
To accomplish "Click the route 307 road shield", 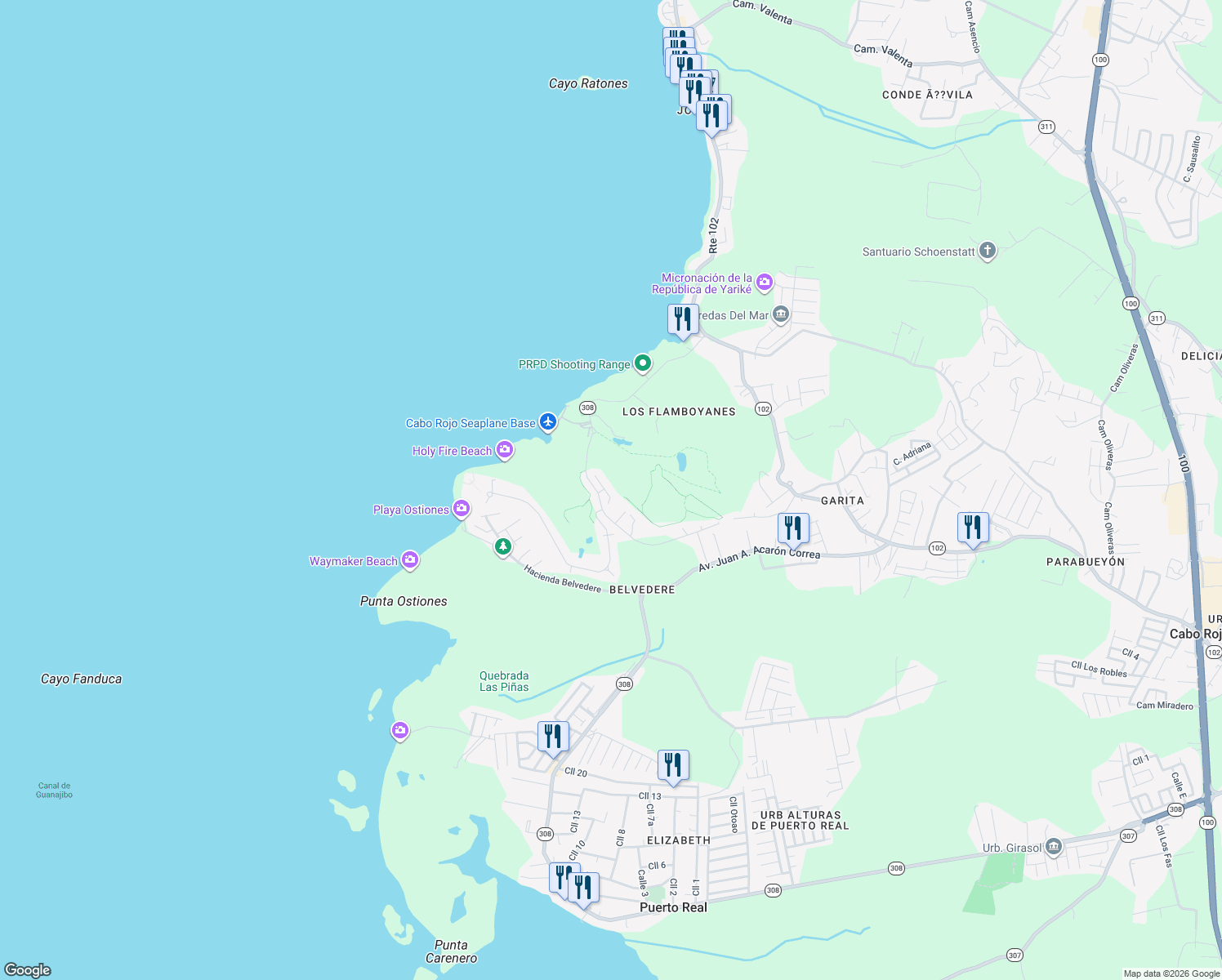I will [1128, 836].
